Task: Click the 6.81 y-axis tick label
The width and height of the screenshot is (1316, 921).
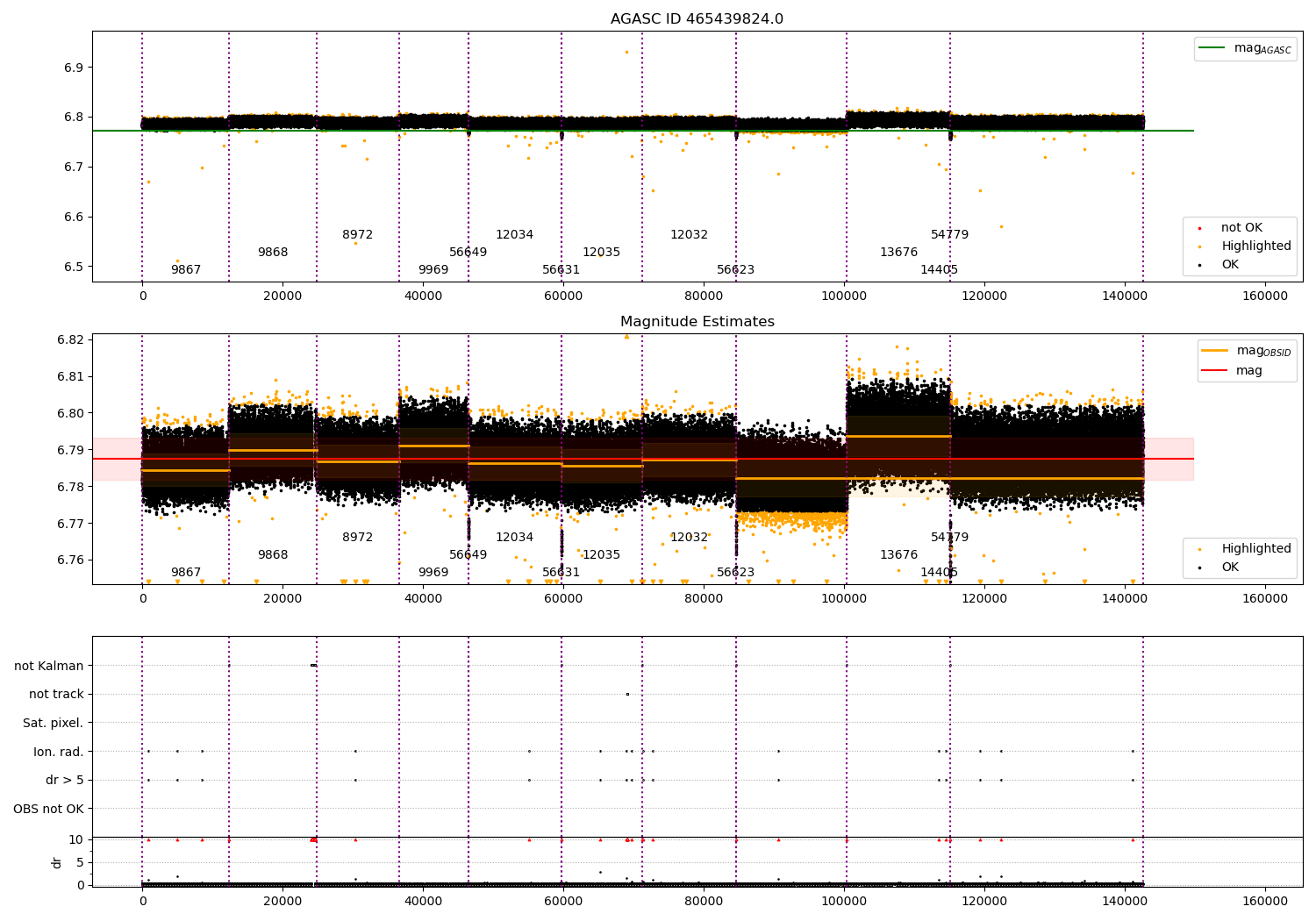Action: [x=71, y=377]
